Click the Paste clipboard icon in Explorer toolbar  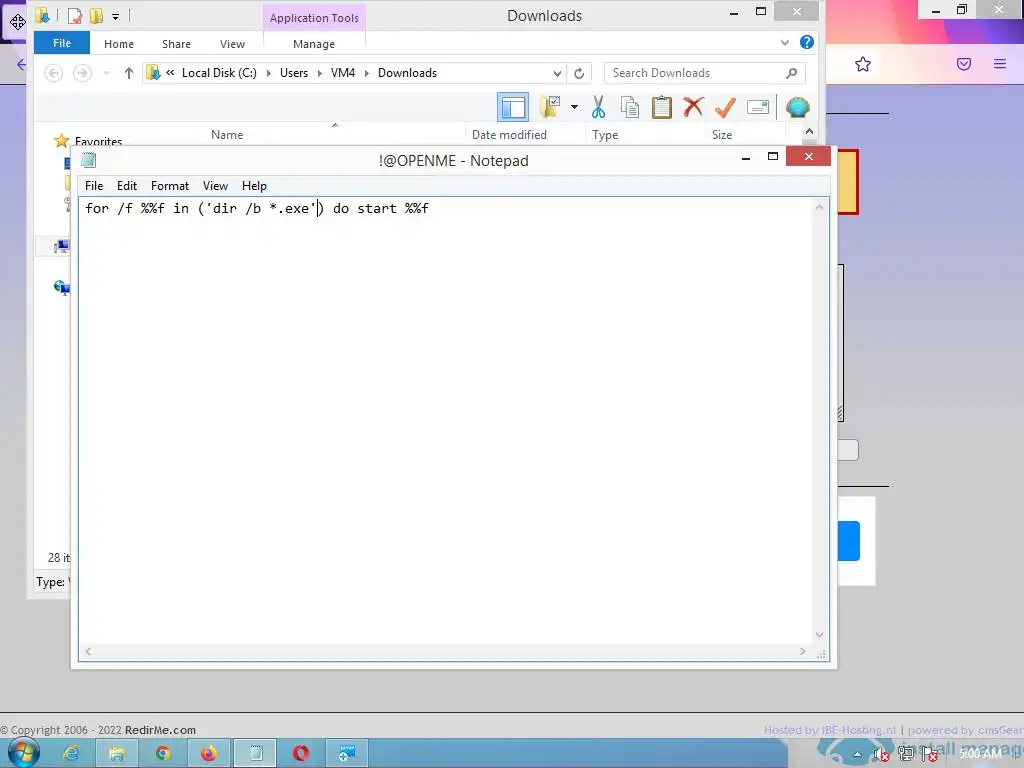pyautogui.click(x=662, y=107)
